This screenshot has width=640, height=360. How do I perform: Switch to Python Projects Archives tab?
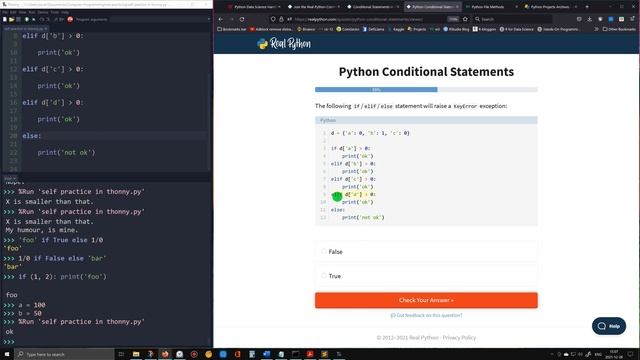(550, 7)
